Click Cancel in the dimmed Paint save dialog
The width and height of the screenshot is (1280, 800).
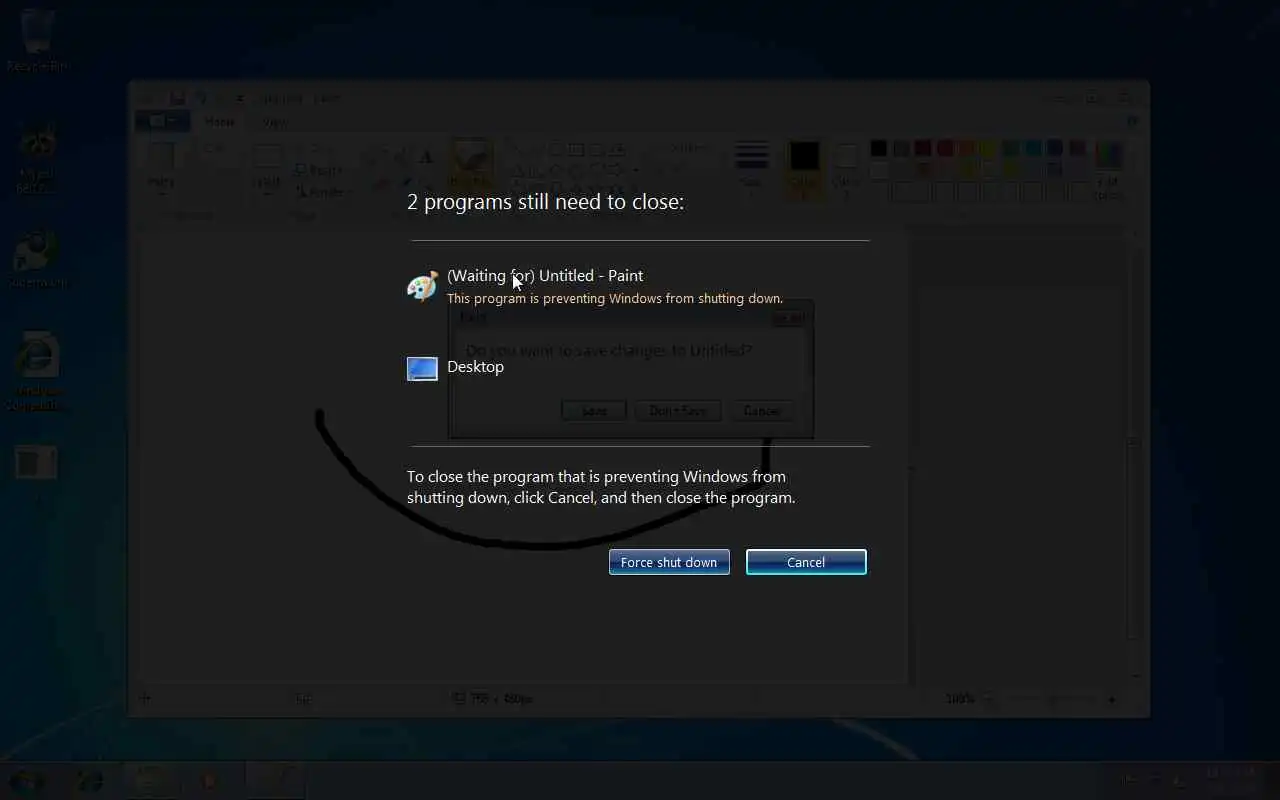[761, 410]
